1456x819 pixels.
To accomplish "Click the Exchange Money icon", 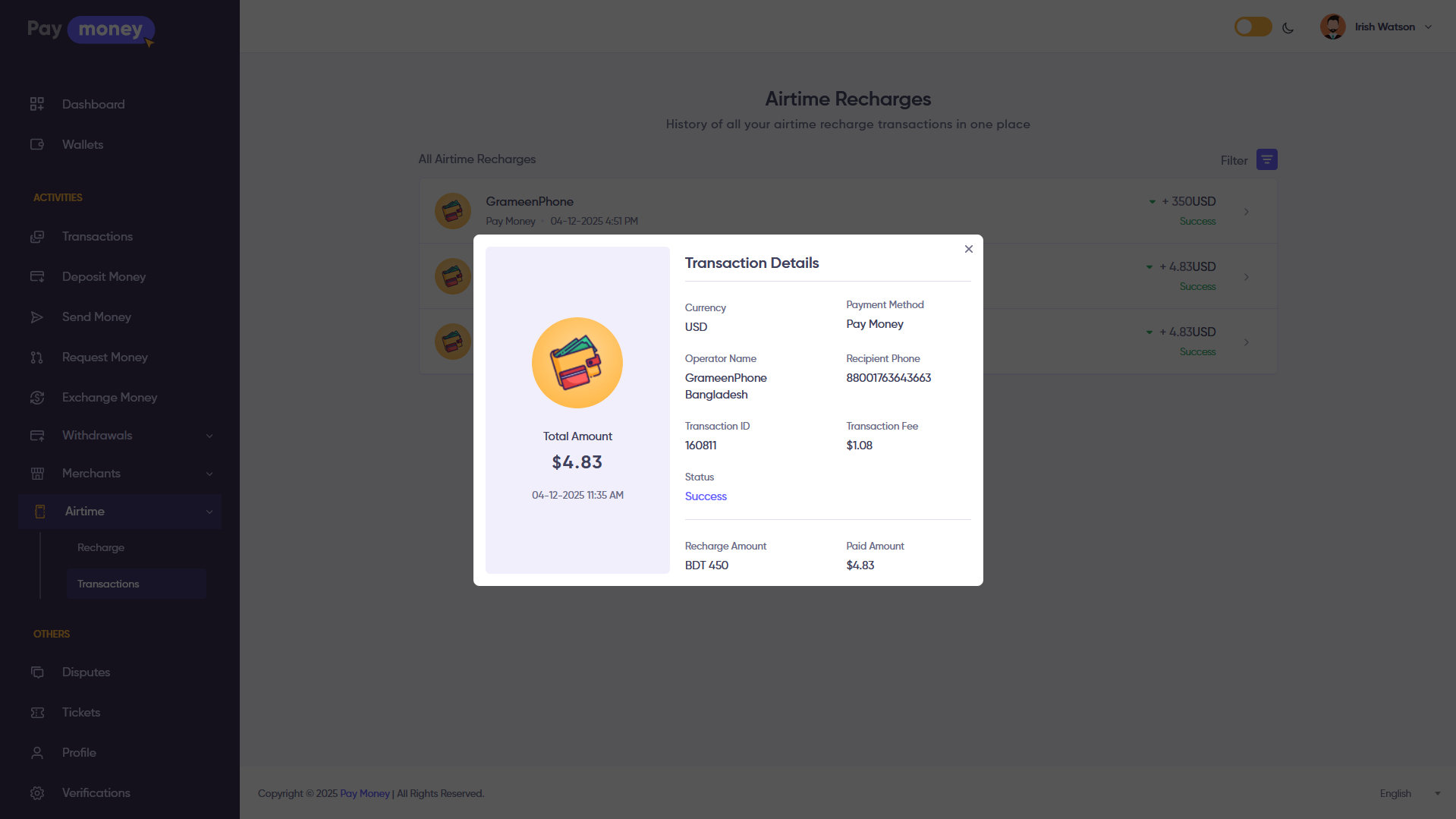I will coord(37,397).
